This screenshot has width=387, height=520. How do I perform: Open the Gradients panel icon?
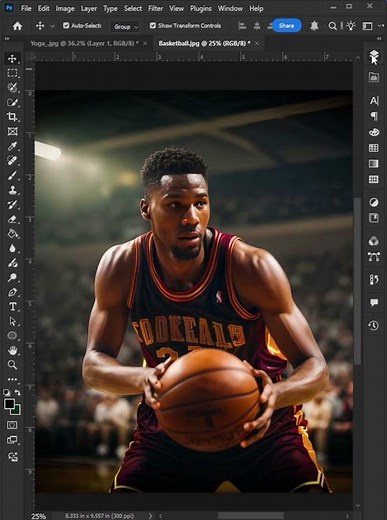point(374,164)
